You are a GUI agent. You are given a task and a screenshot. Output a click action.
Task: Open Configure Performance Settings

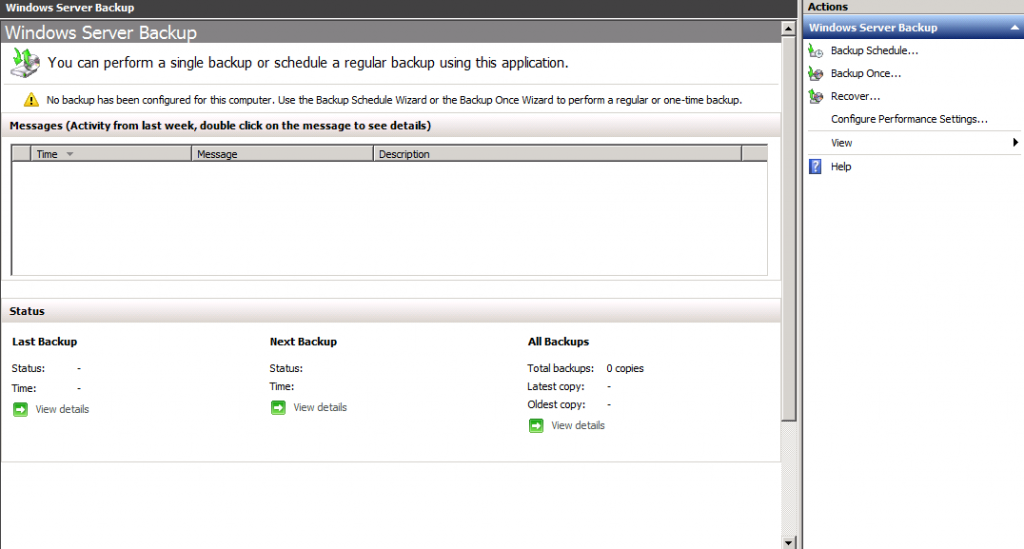point(909,119)
